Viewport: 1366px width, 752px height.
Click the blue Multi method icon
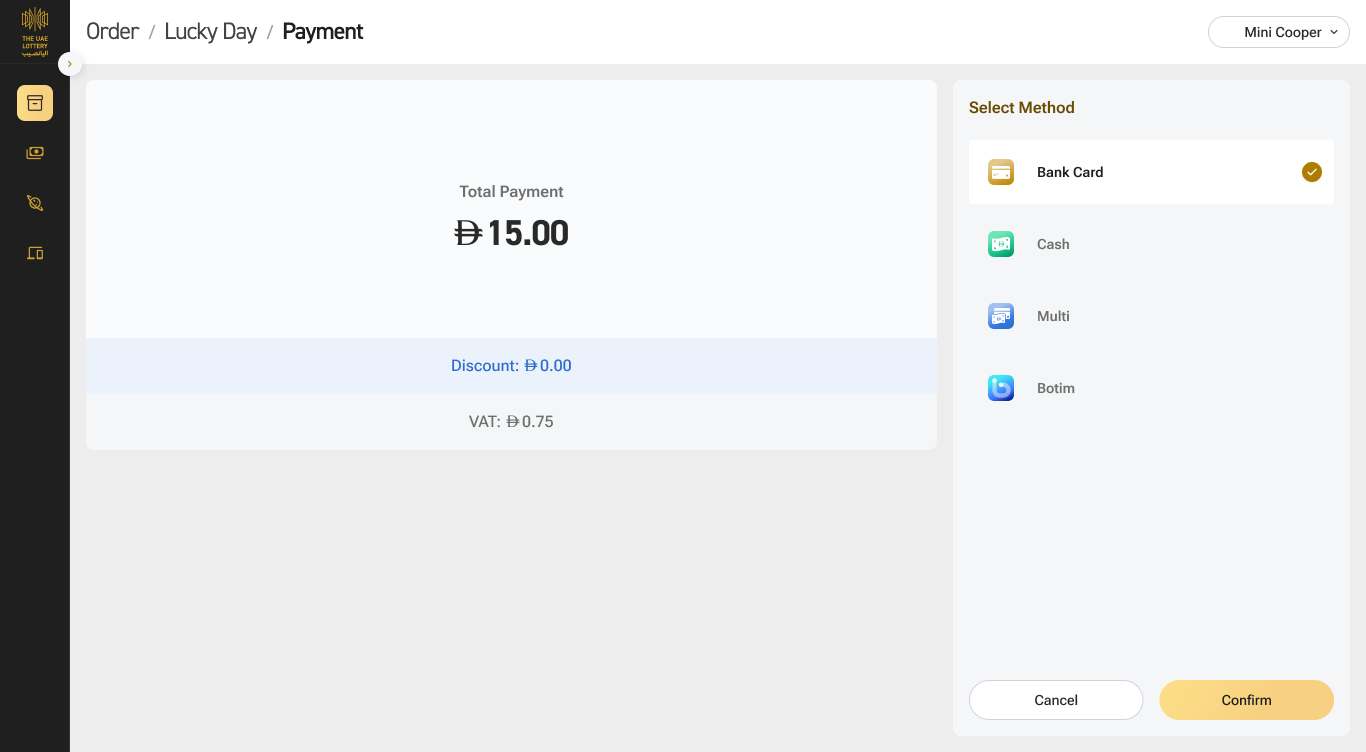click(1001, 316)
